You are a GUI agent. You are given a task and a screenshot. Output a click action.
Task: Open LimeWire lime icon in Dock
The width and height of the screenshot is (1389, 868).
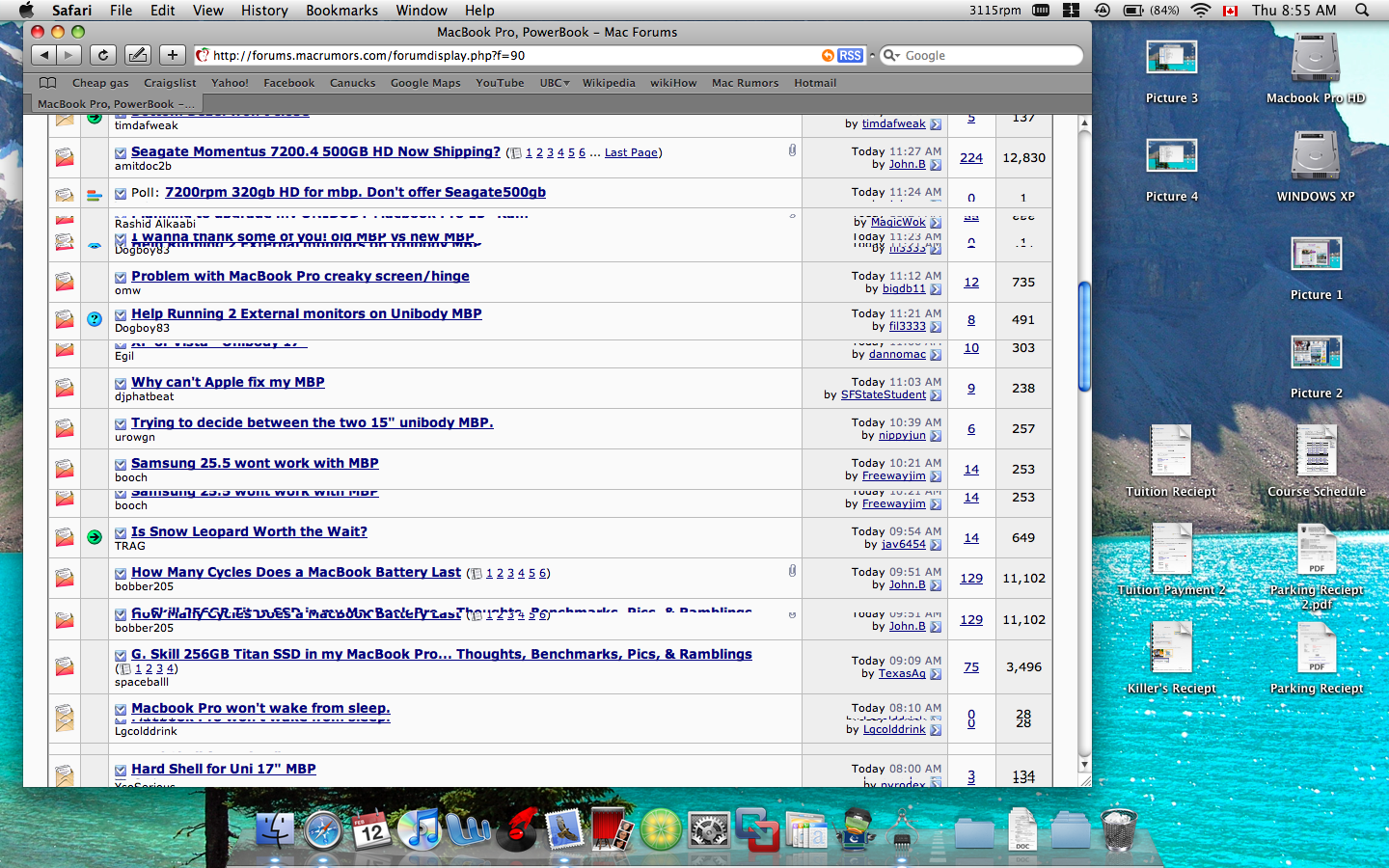pos(661,828)
